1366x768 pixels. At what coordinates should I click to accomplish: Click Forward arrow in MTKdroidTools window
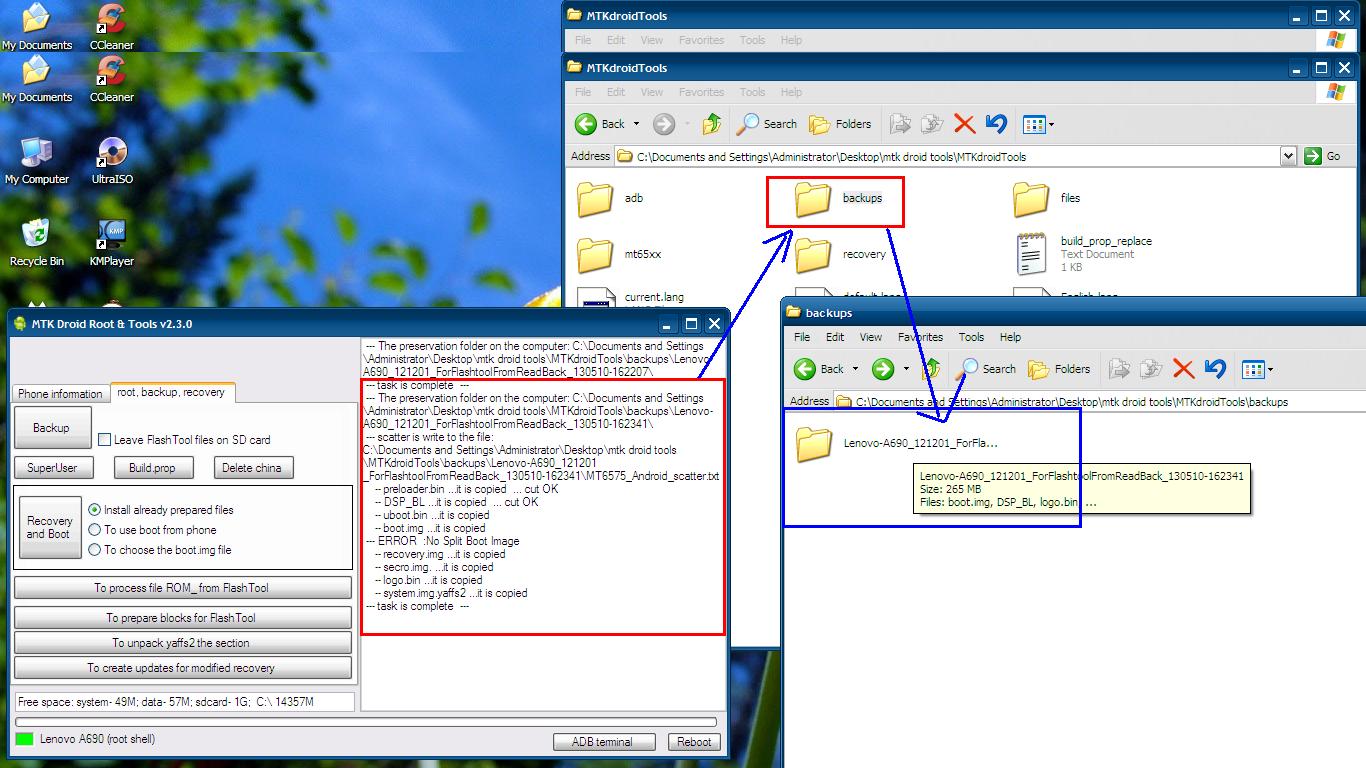(664, 124)
